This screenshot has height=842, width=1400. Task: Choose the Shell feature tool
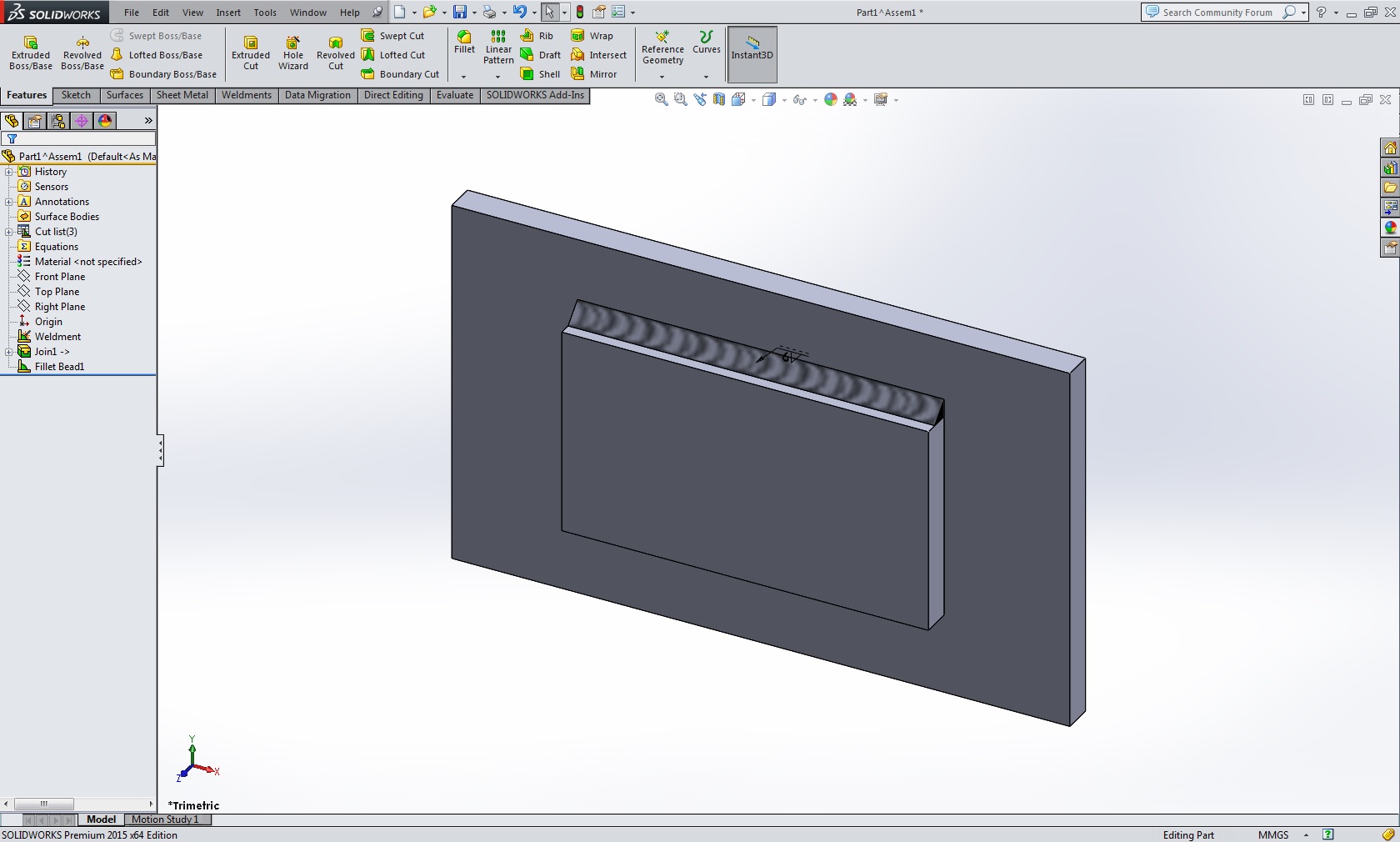(x=540, y=74)
